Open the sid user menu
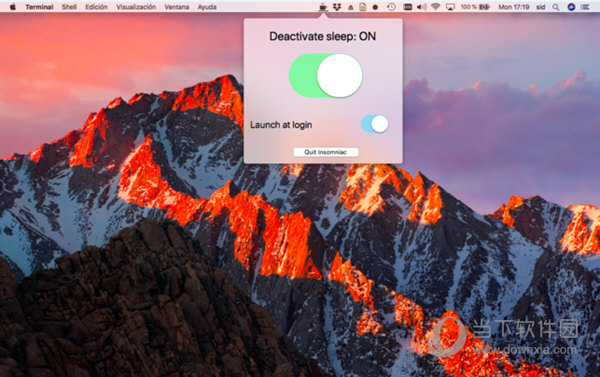This screenshot has width=600, height=377. pos(540,7)
